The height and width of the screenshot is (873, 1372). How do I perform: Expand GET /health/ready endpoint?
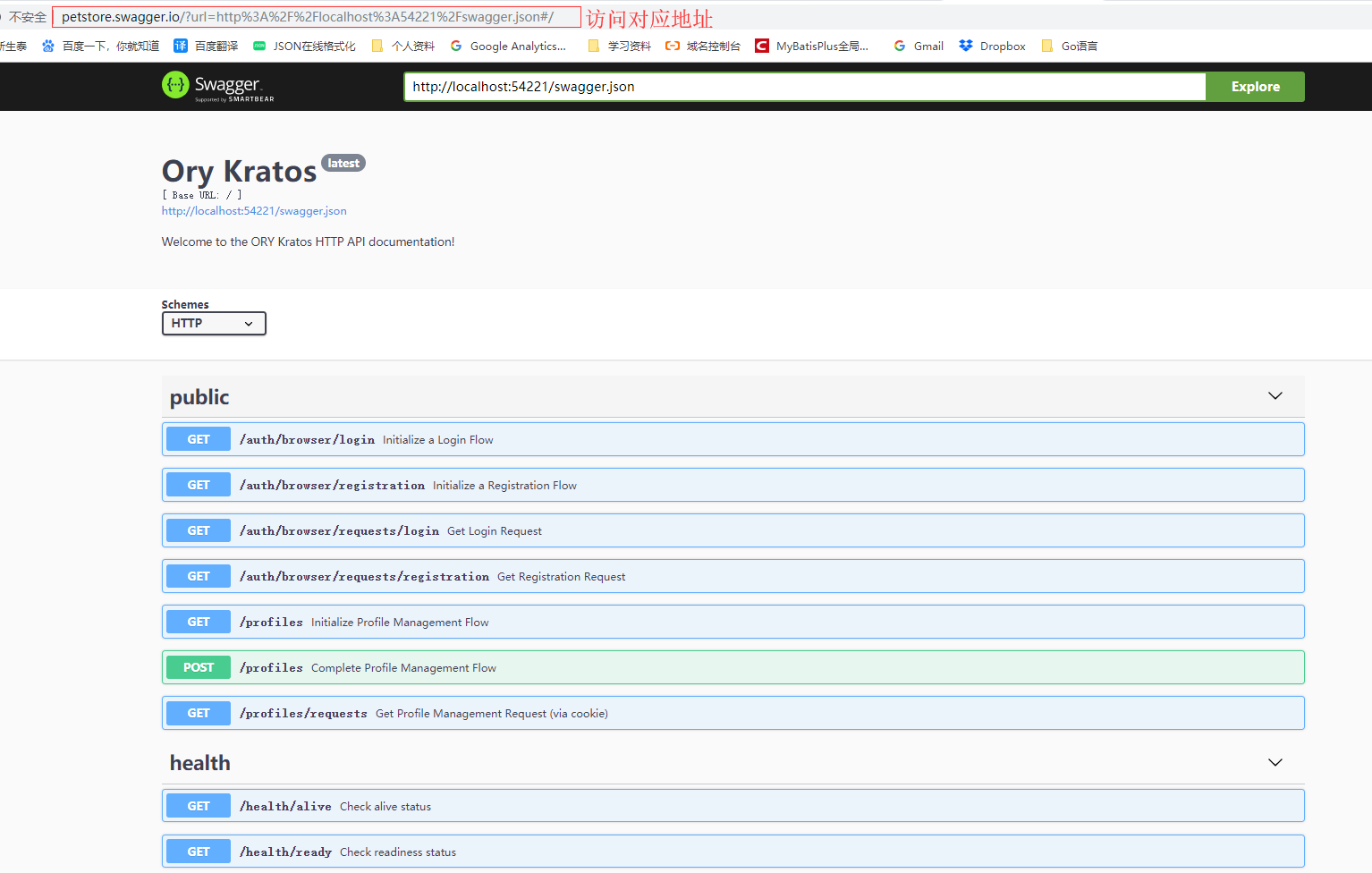tap(733, 852)
